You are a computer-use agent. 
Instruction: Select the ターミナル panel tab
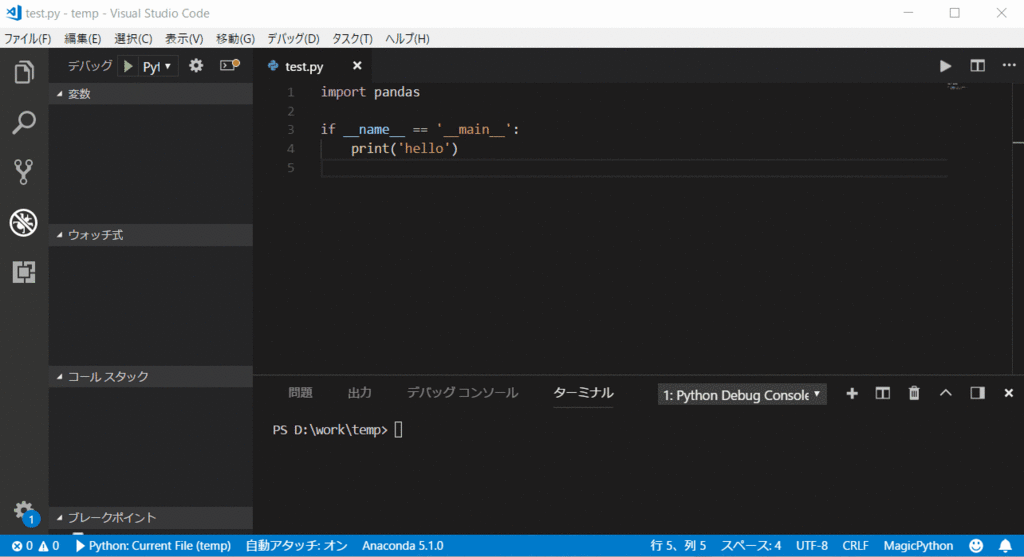pyautogui.click(x=583, y=392)
